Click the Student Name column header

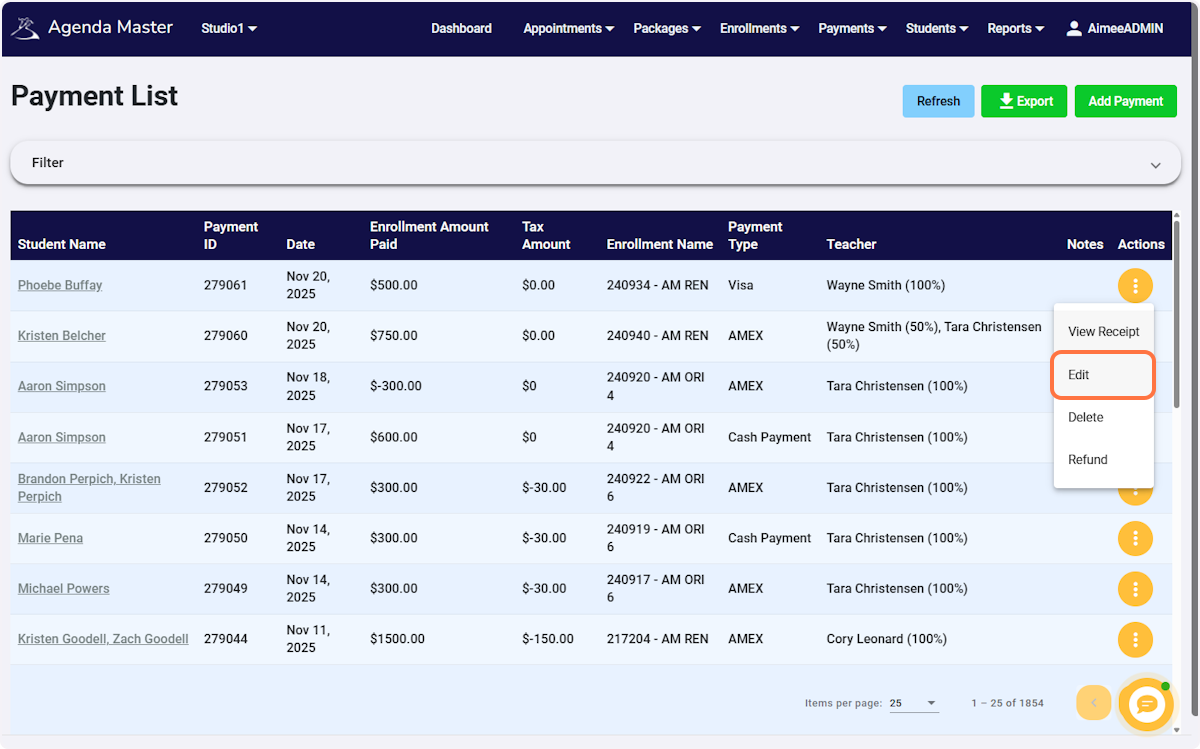(x=60, y=244)
